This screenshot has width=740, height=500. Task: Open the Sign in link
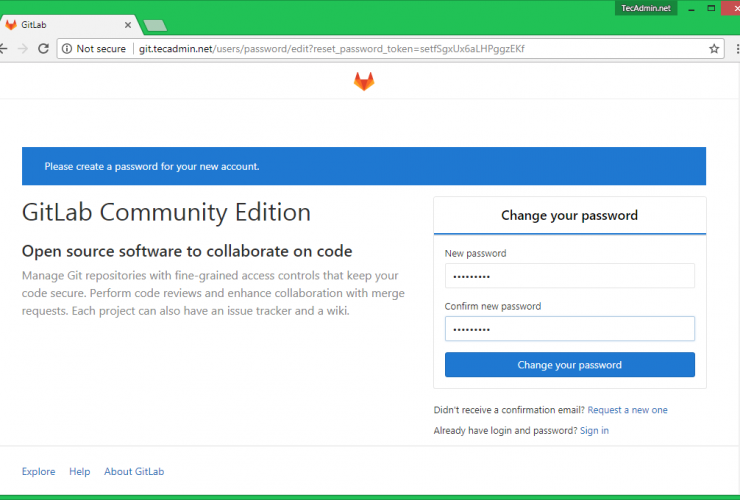(x=594, y=430)
